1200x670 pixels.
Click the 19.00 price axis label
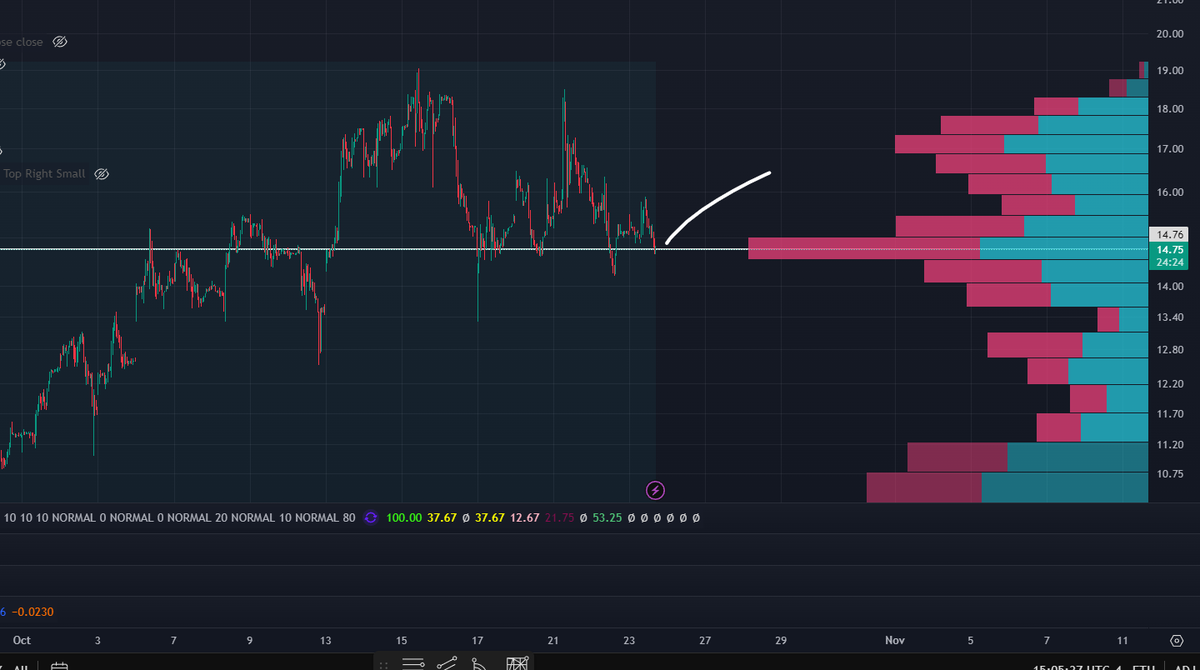click(1170, 72)
